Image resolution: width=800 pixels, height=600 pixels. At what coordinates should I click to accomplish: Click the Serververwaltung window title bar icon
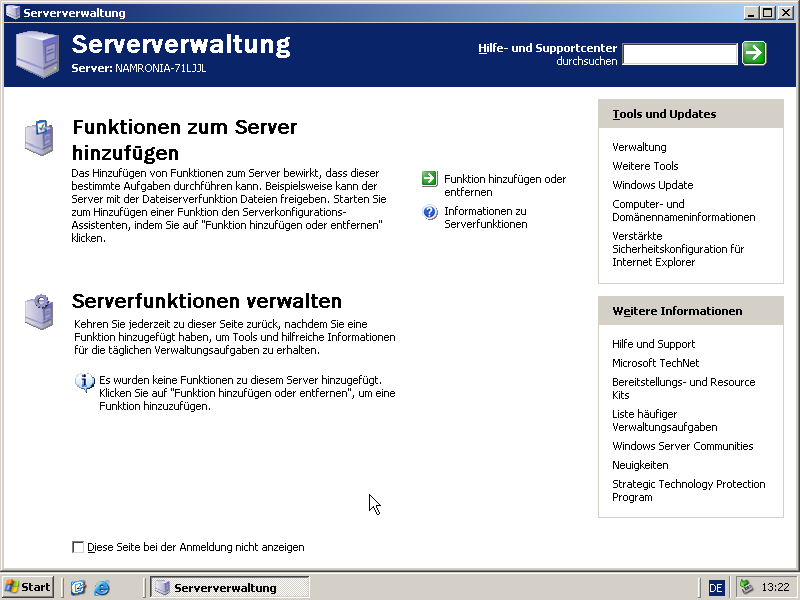click(10, 12)
